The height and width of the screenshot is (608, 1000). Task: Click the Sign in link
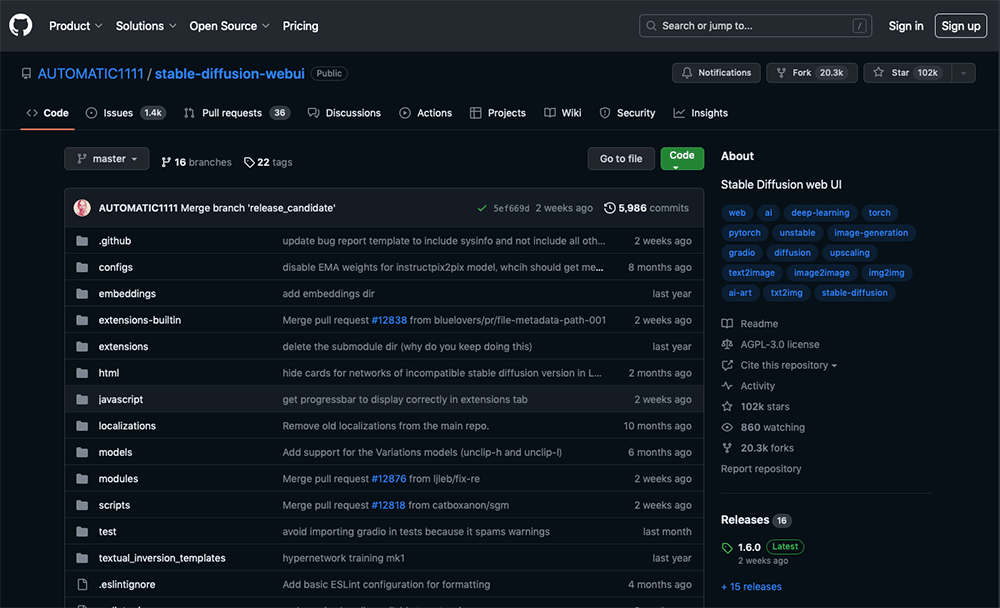[x=906, y=26]
